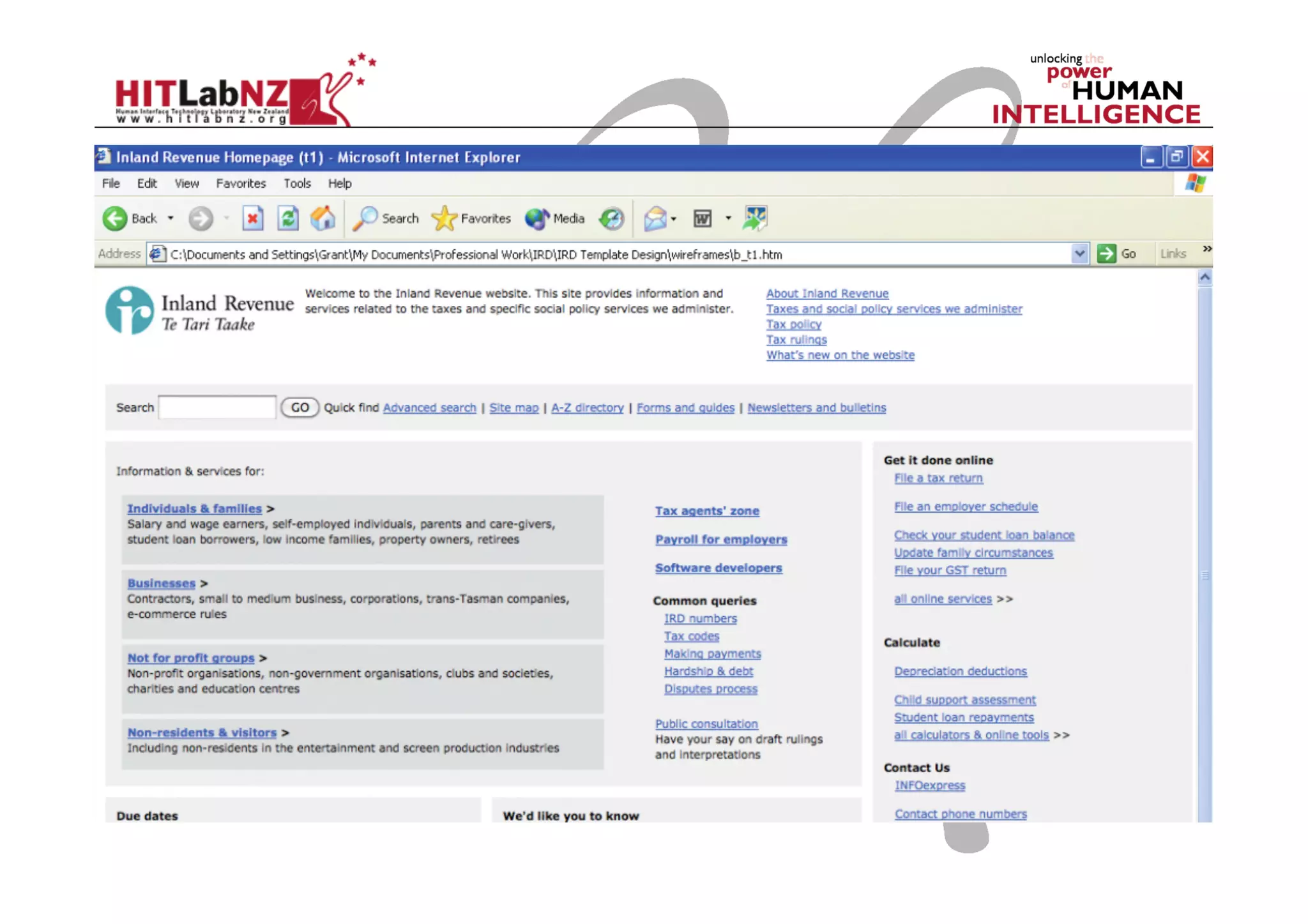Open the Favorites menu
Screen dimensions: 1308x924
(241, 184)
